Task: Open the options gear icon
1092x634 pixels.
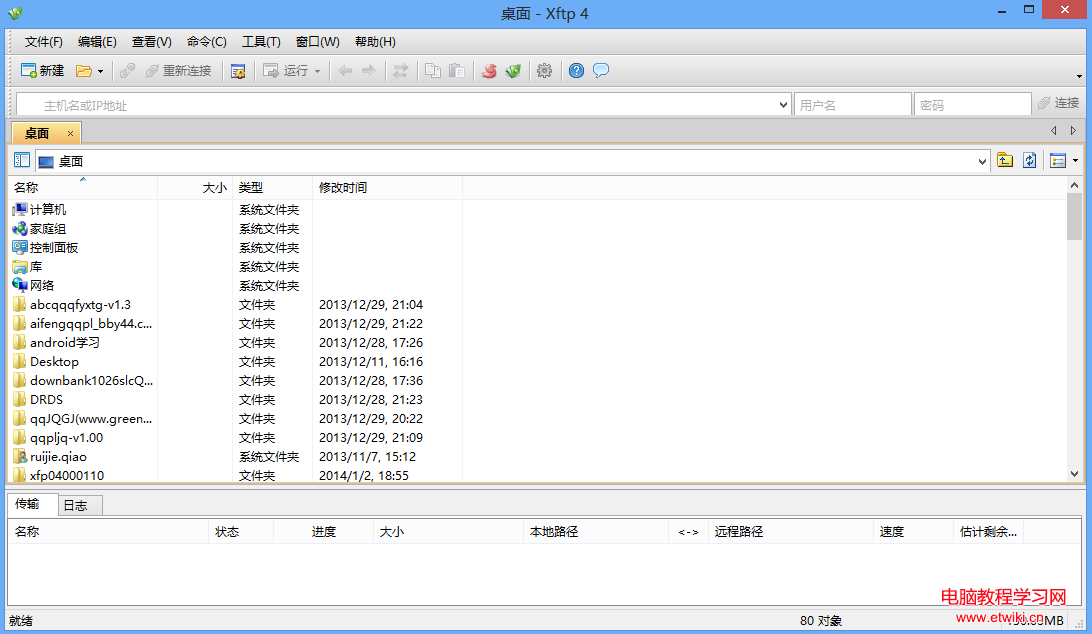Action: pos(545,70)
